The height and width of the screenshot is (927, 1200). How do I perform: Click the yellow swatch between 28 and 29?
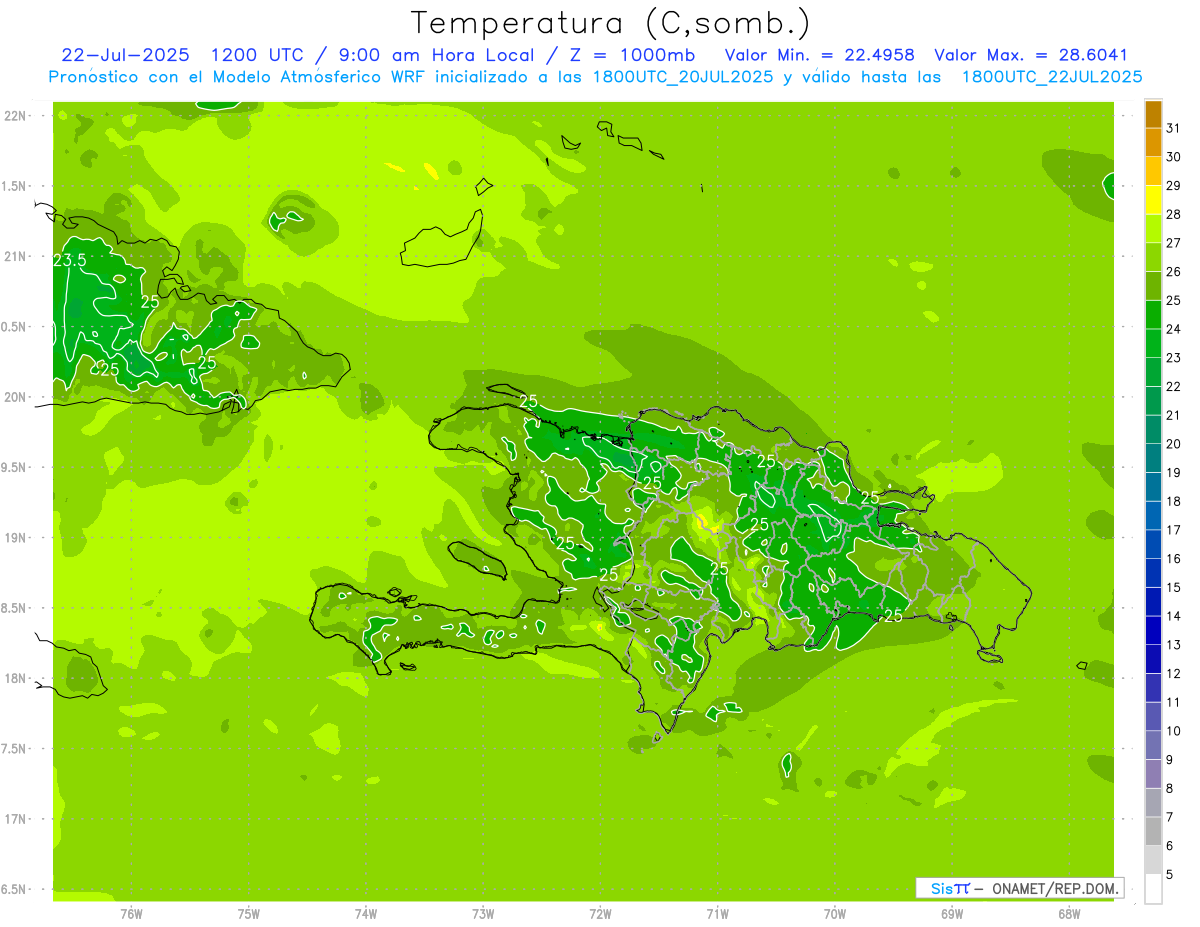tap(1153, 200)
